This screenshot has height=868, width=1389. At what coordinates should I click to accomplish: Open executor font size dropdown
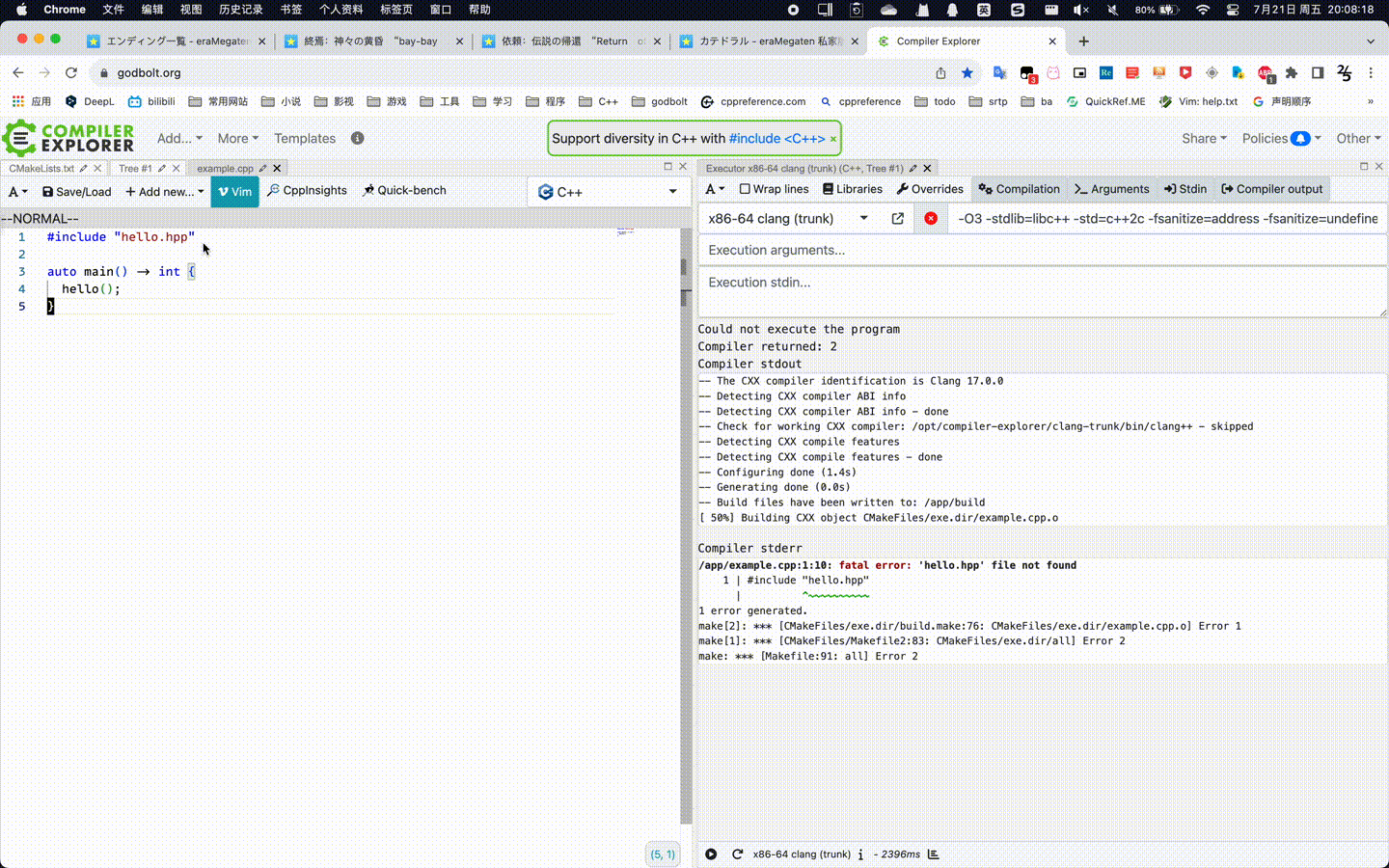[x=714, y=189]
